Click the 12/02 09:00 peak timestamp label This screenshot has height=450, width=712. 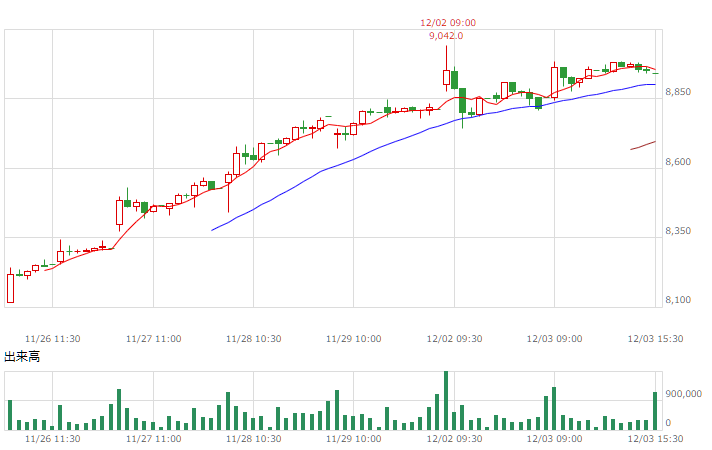448,23
